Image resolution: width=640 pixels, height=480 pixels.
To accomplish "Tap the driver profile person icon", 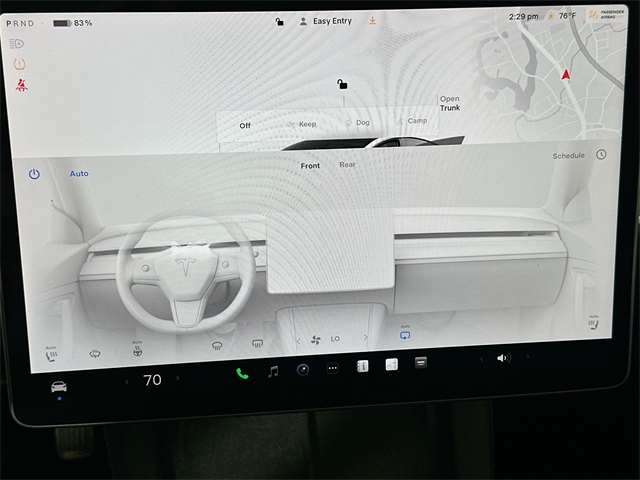I will pyautogui.click(x=303, y=21).
